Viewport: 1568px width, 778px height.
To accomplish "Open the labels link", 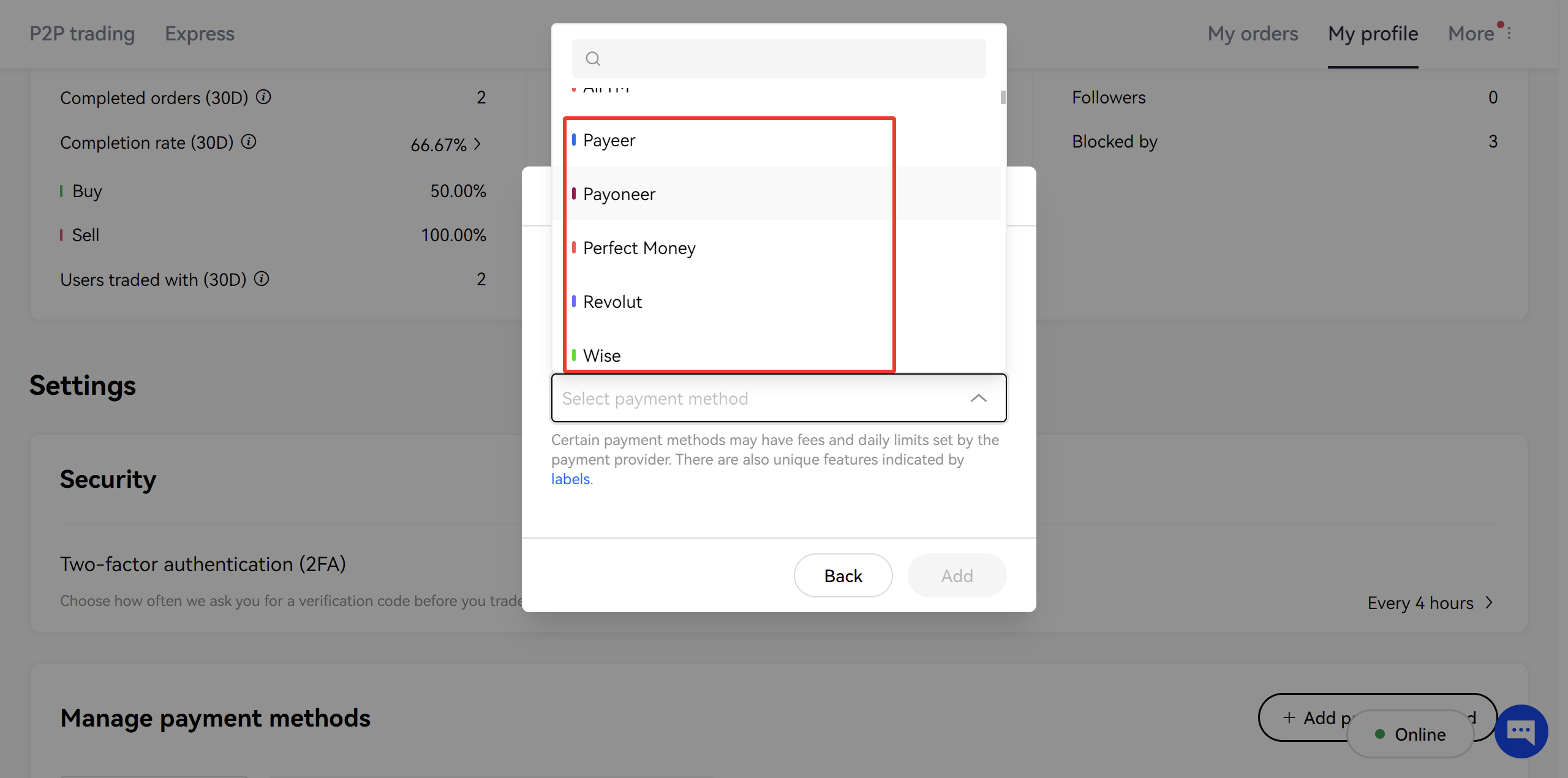I will click(570, 479).
